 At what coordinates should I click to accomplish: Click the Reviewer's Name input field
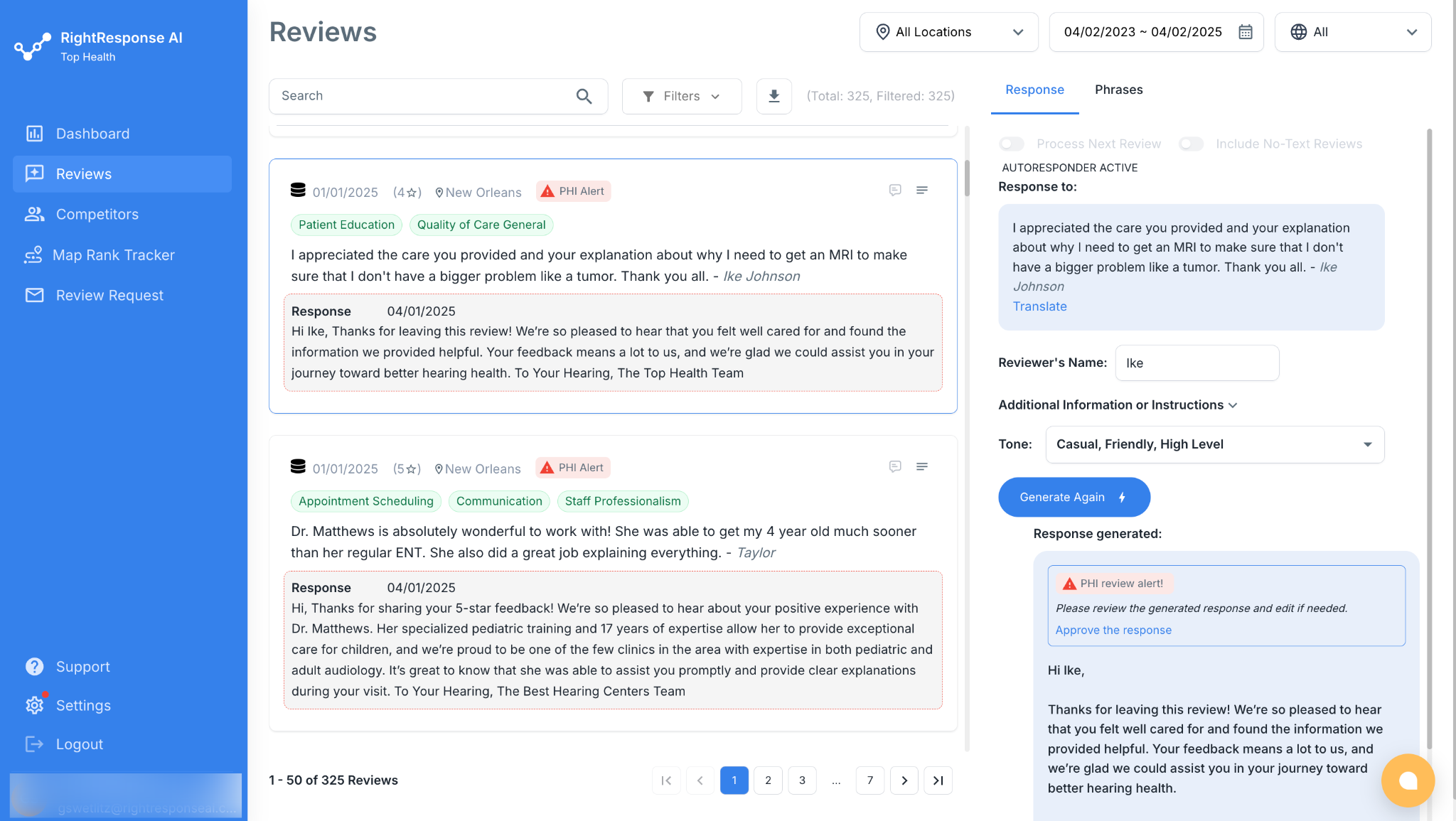(x=1197, y=363)
